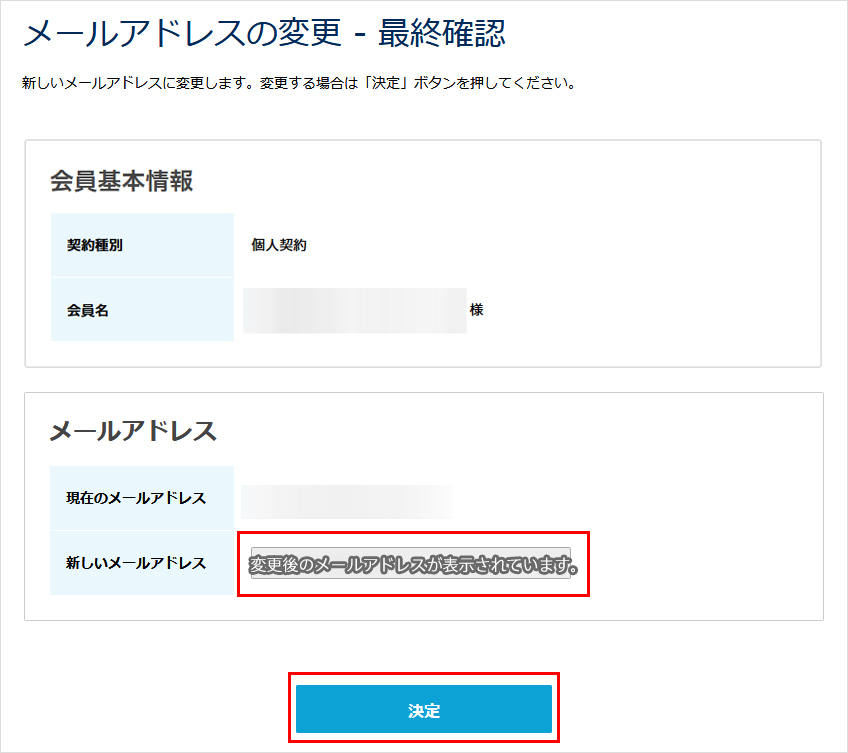Click the sentence 新しいメールアドレスに変更します
848x753 pixels.
pyautogui.click(x=136, y=83)
